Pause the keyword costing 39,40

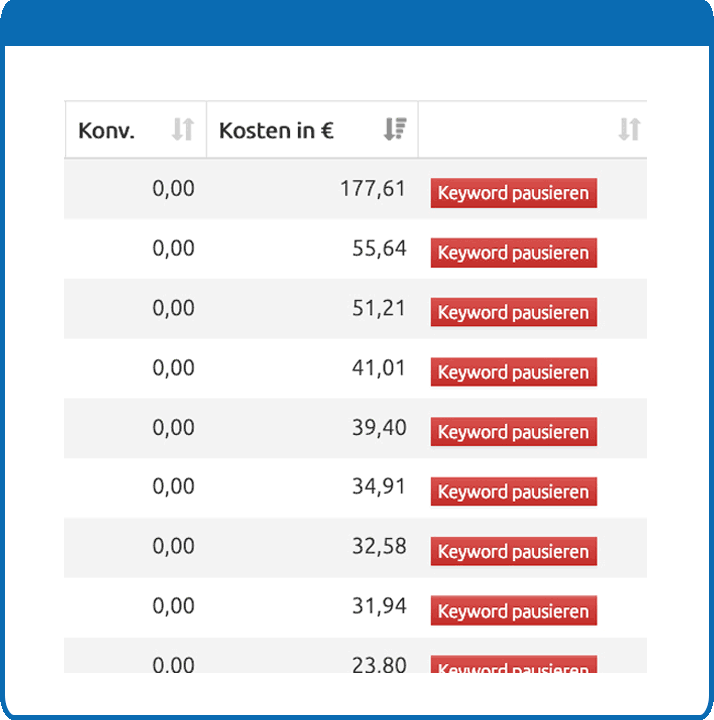[514, 432]
